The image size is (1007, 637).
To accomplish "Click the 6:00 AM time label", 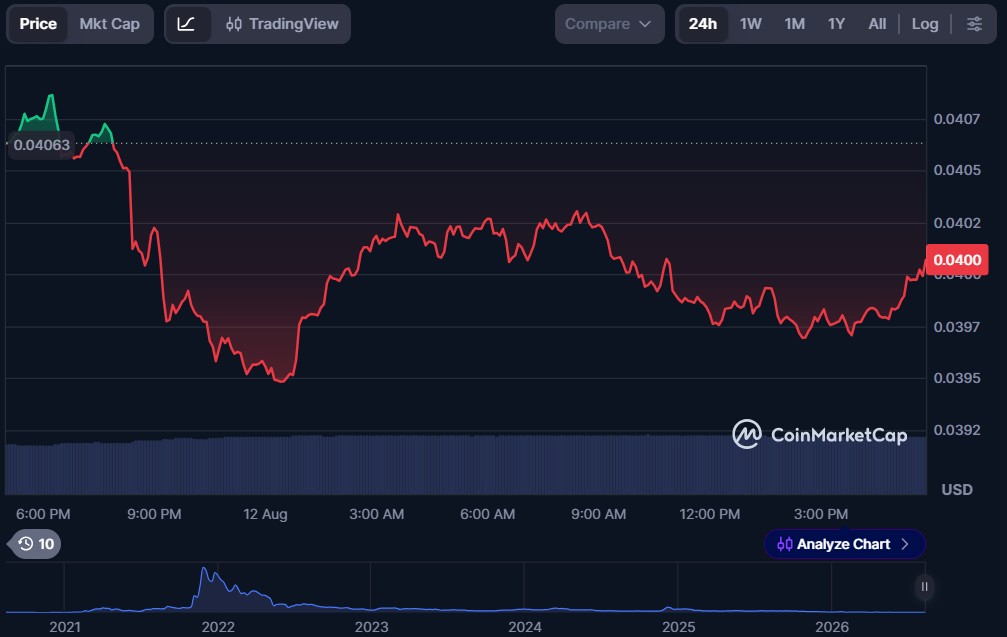I will [x=487, y=514].
